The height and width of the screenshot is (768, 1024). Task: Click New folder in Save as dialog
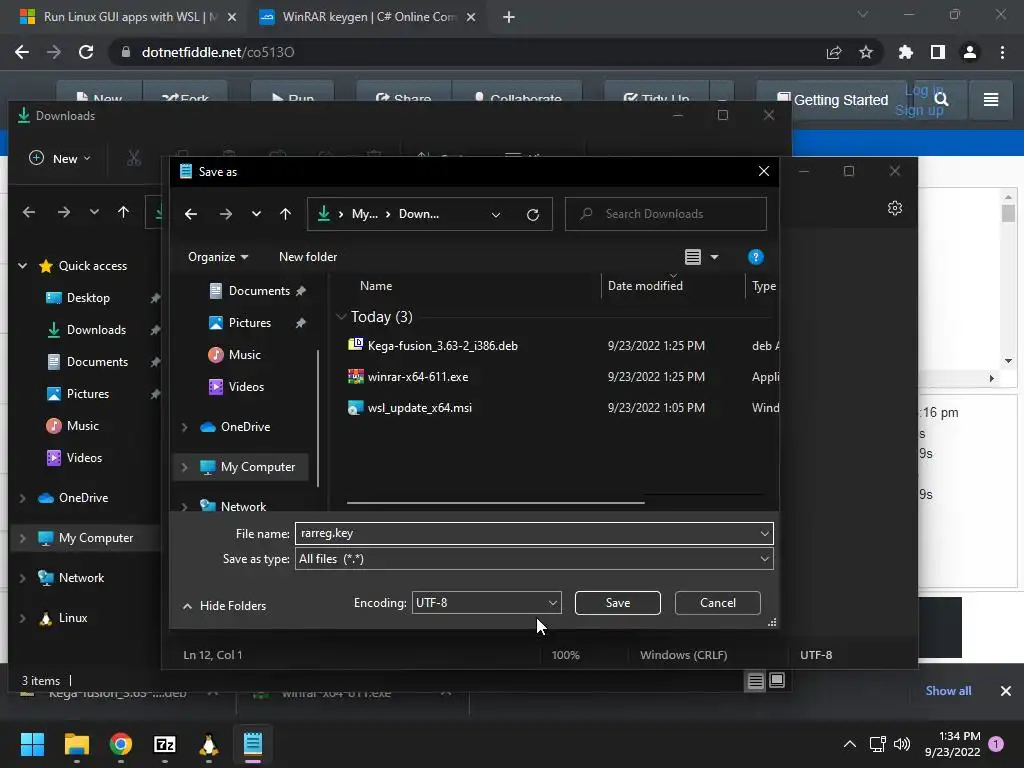[x=308, y=257]
